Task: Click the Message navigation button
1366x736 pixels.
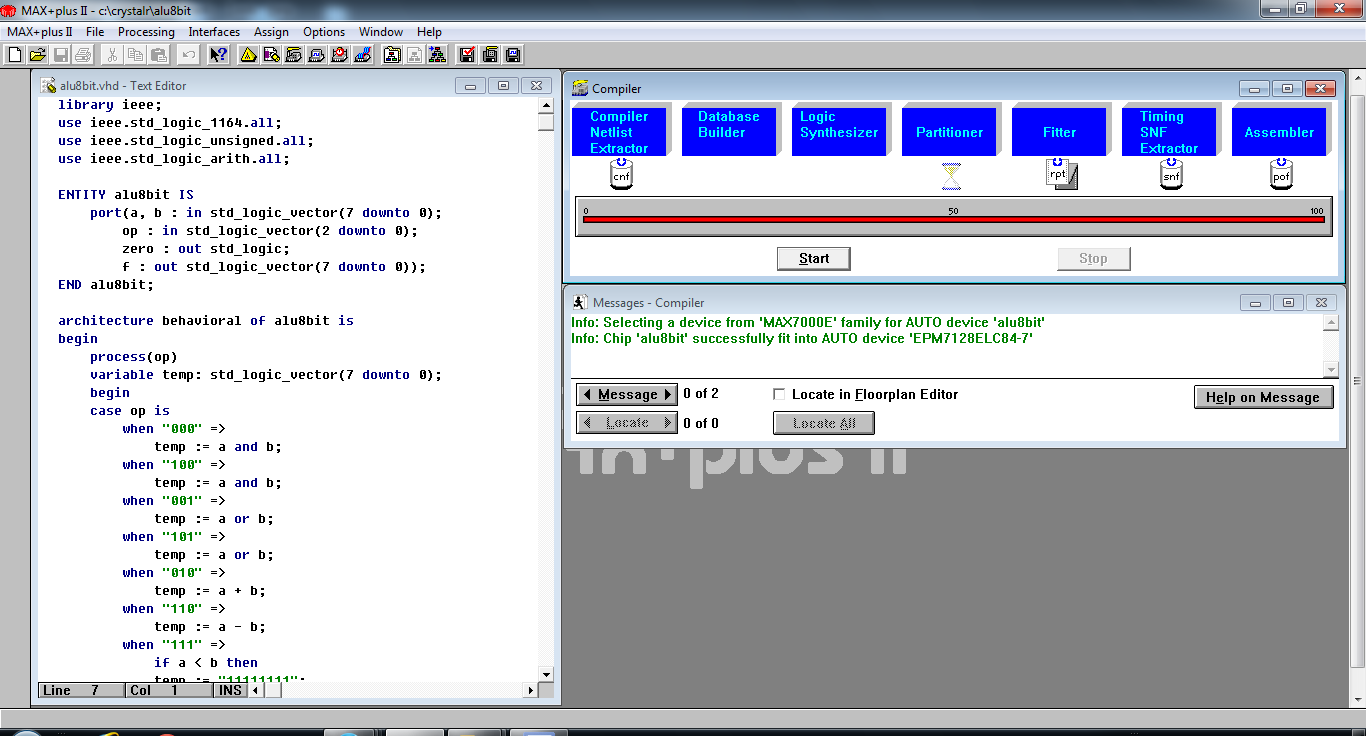Action: point(627,394)
